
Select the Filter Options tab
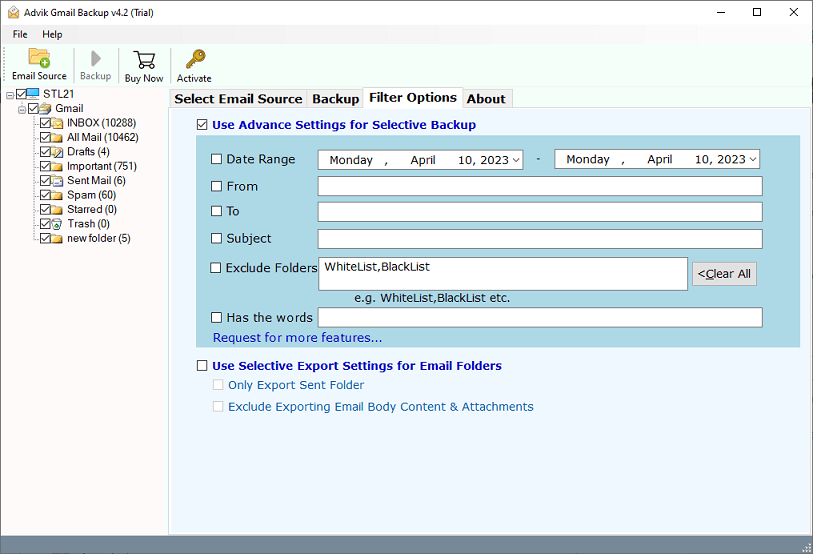[x=413, y=98]
